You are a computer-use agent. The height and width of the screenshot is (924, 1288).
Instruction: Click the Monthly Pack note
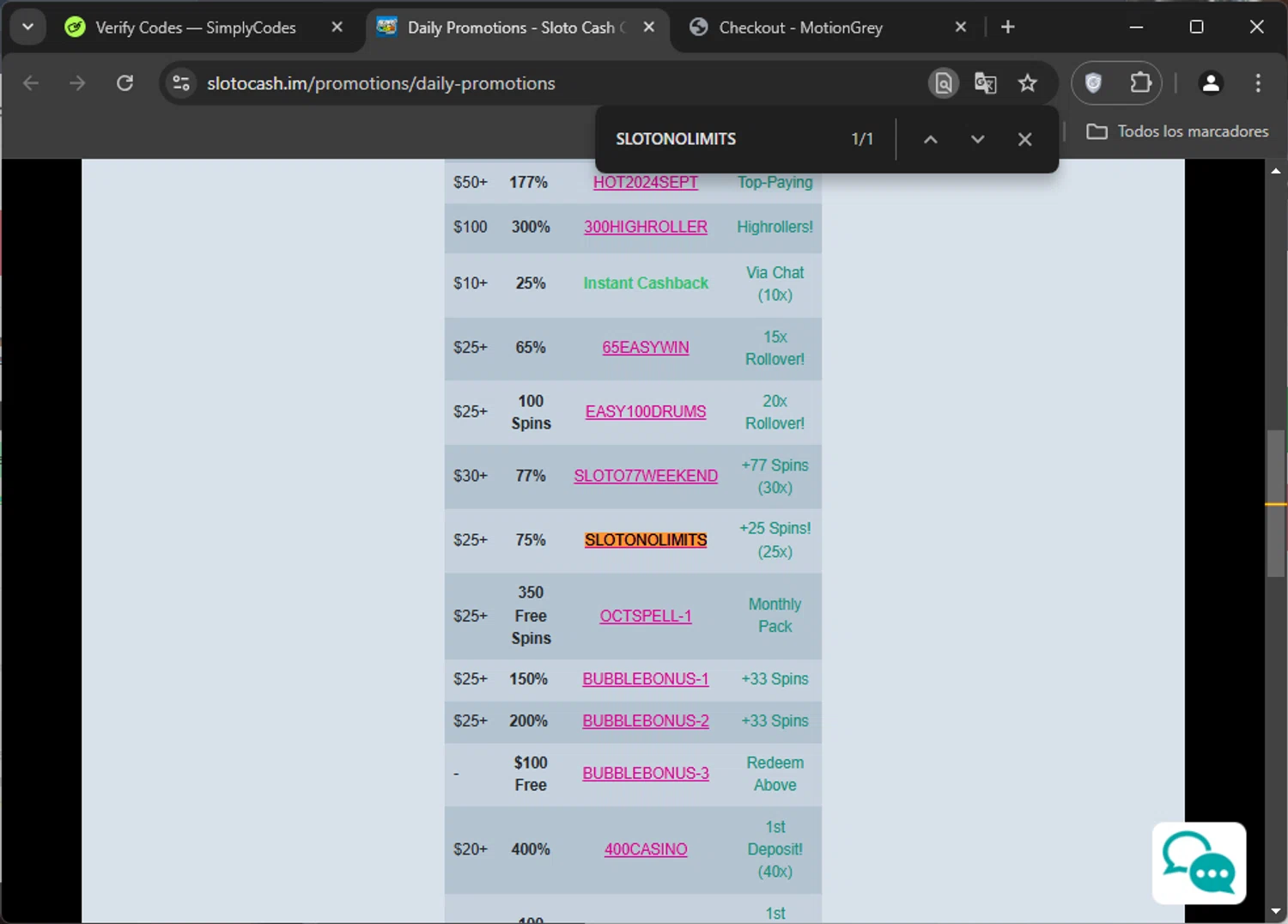pos(775,616)
